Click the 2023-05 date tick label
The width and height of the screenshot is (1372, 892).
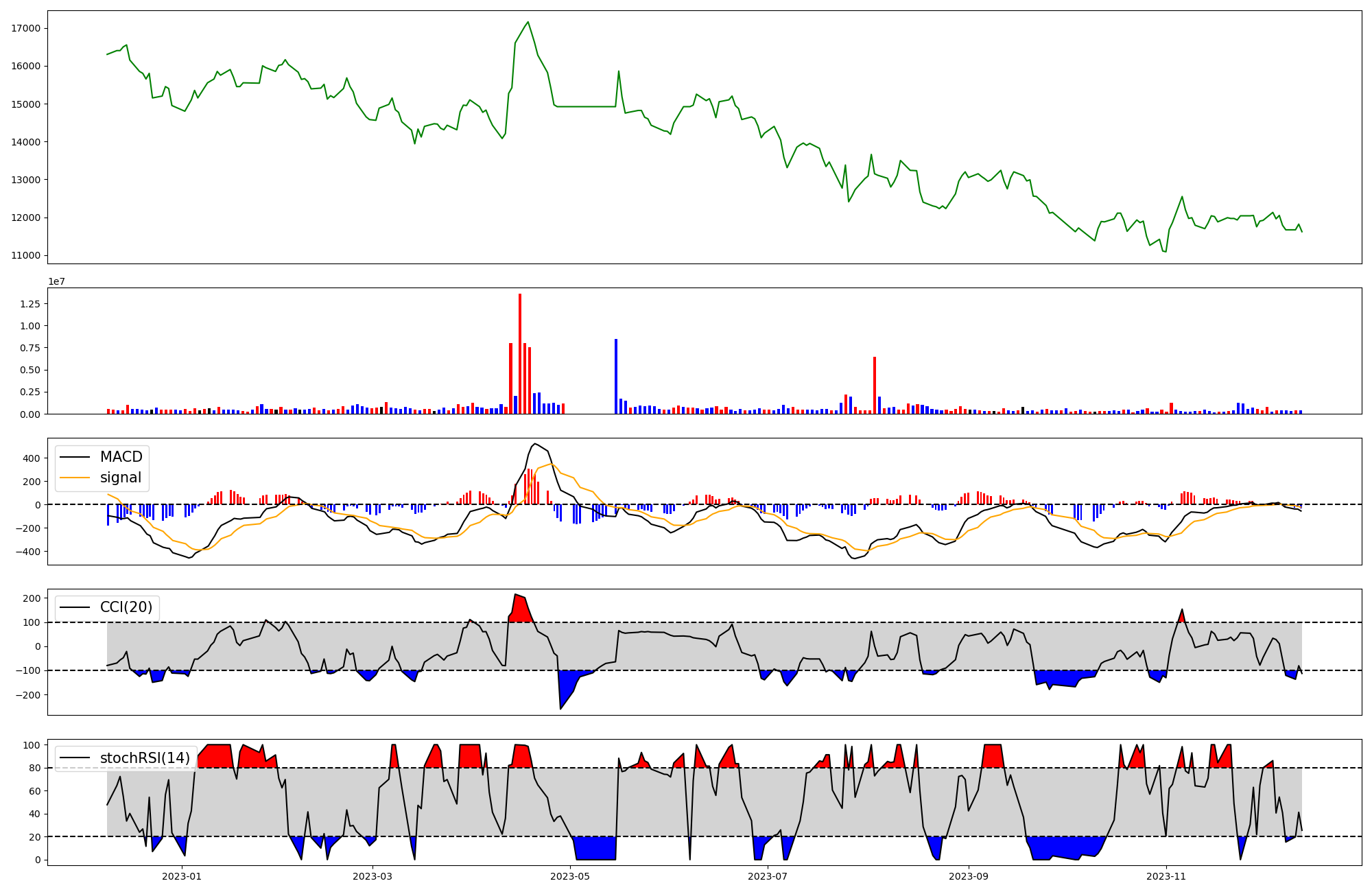[570, 876]
